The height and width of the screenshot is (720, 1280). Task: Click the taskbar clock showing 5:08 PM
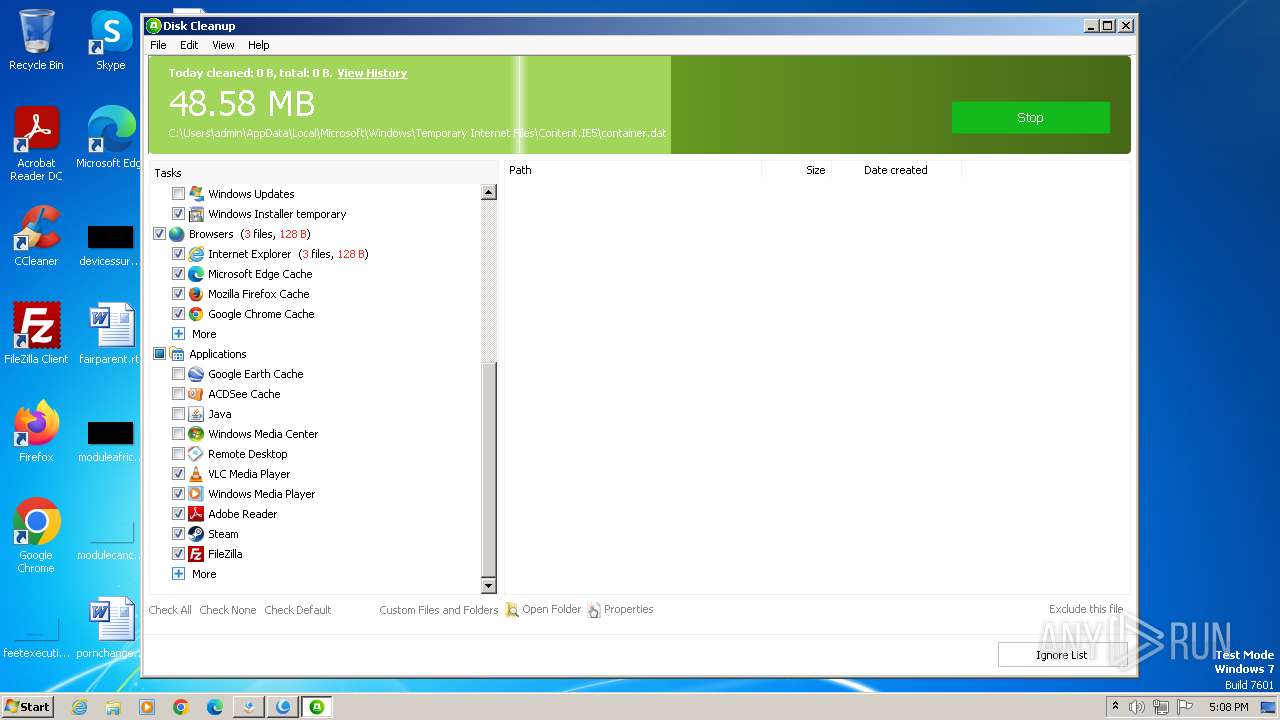[1228, 707]
